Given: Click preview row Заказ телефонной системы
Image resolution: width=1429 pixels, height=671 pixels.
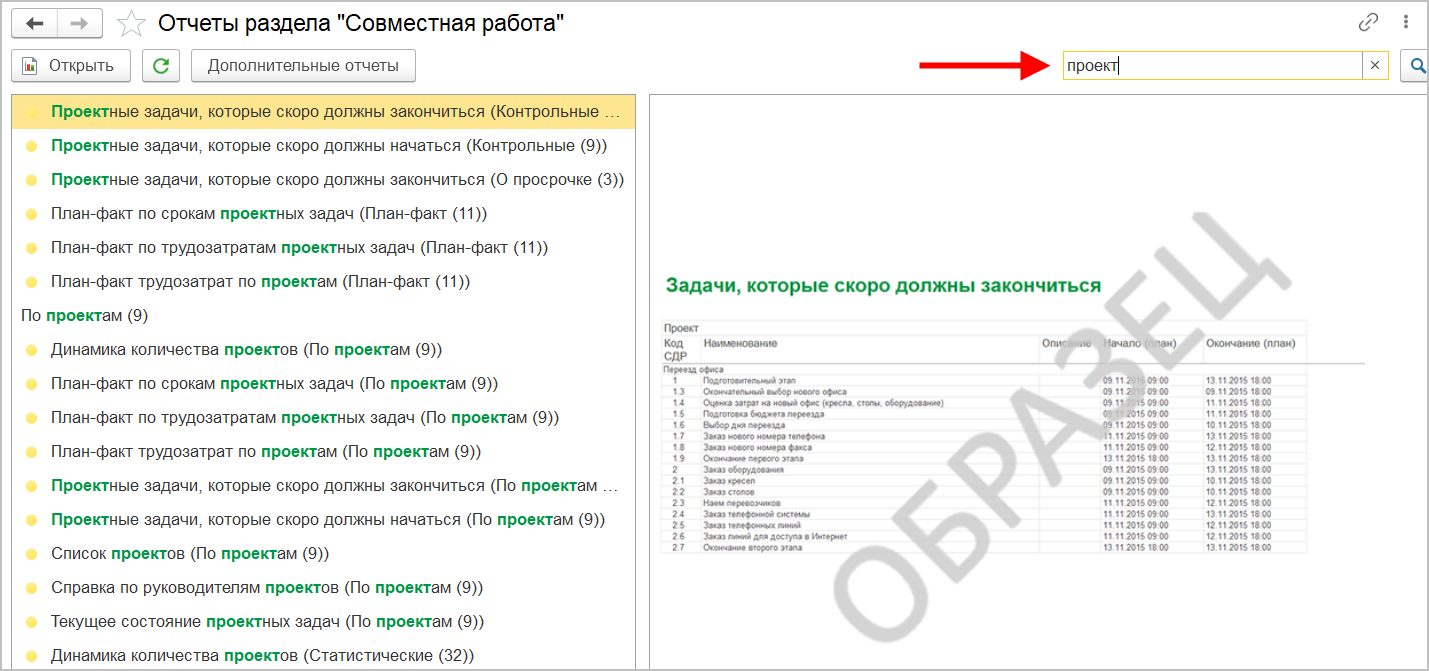Looking at the screenshot, I should click(x=985, y=514).
